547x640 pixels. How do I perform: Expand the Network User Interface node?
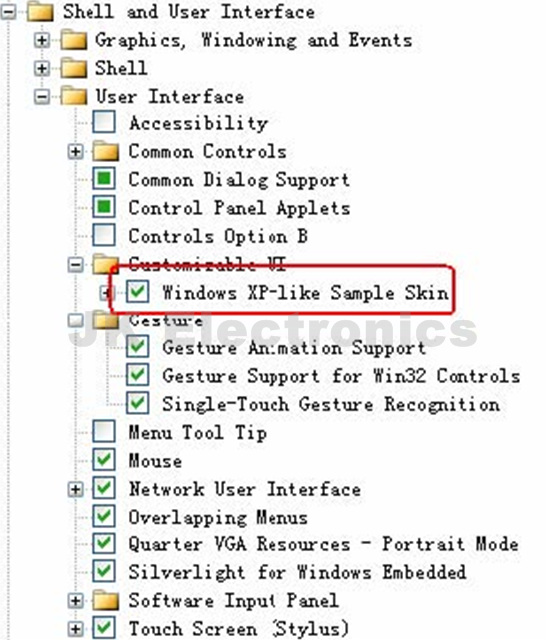(x=75, y=489)
